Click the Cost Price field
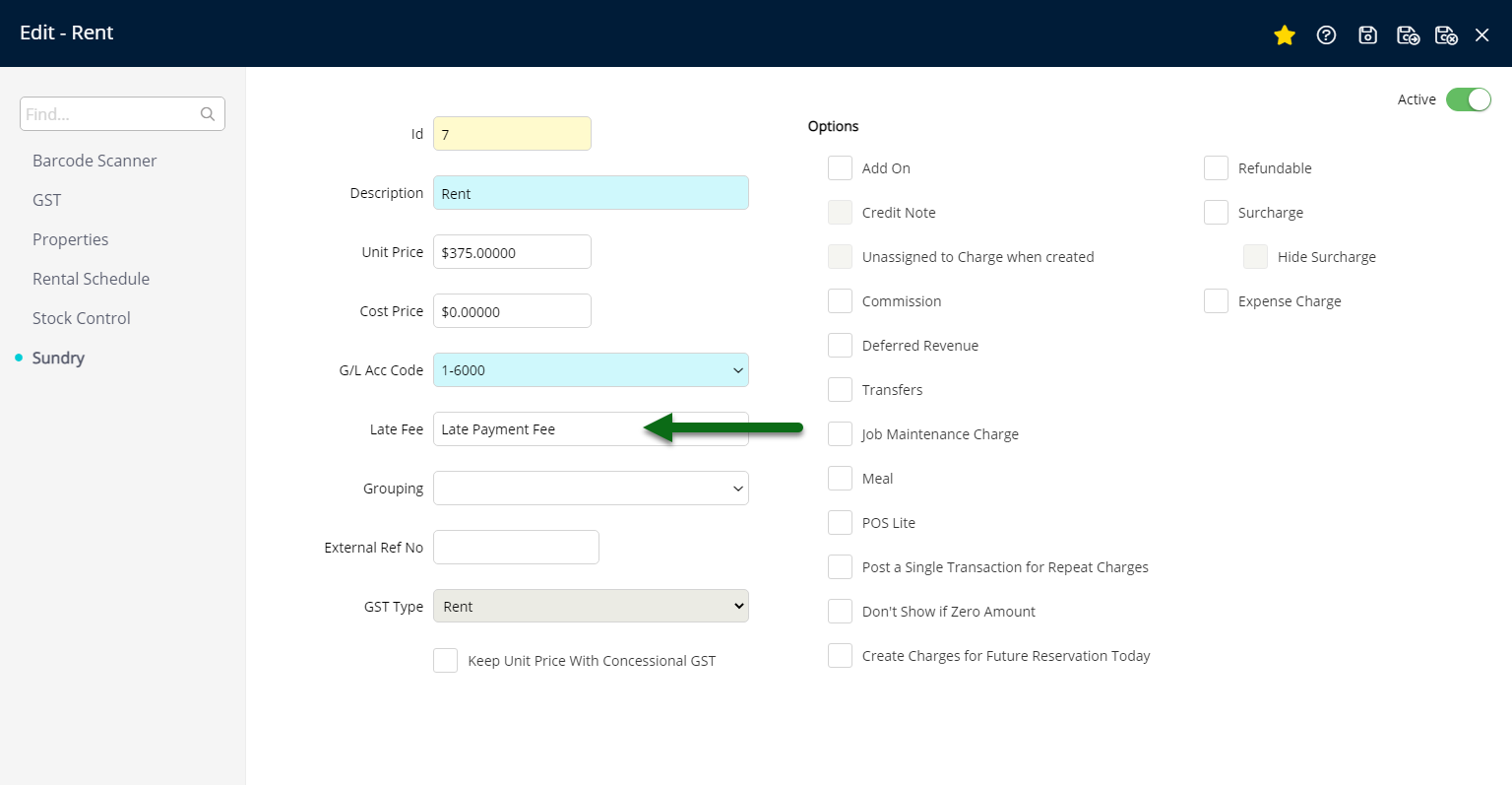 (512, 311)
